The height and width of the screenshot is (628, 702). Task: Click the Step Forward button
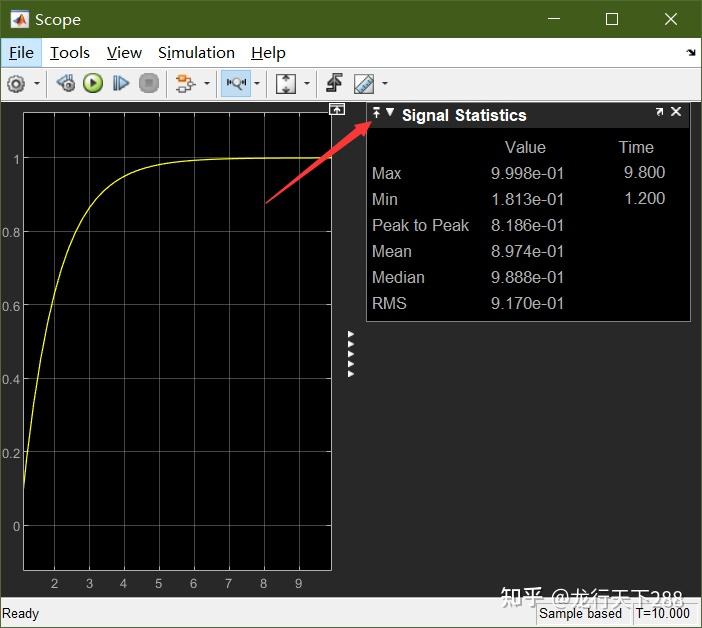(x=121, y=84)
